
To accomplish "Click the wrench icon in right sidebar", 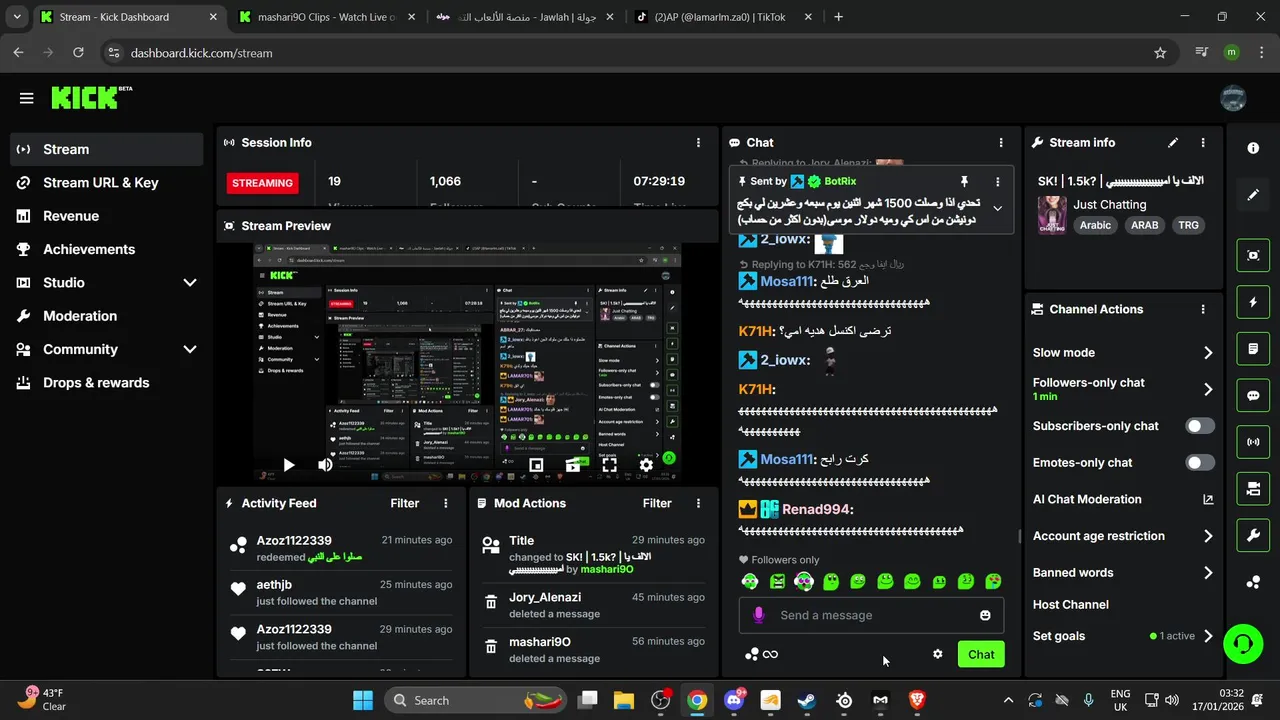I will click(1253, 536).
